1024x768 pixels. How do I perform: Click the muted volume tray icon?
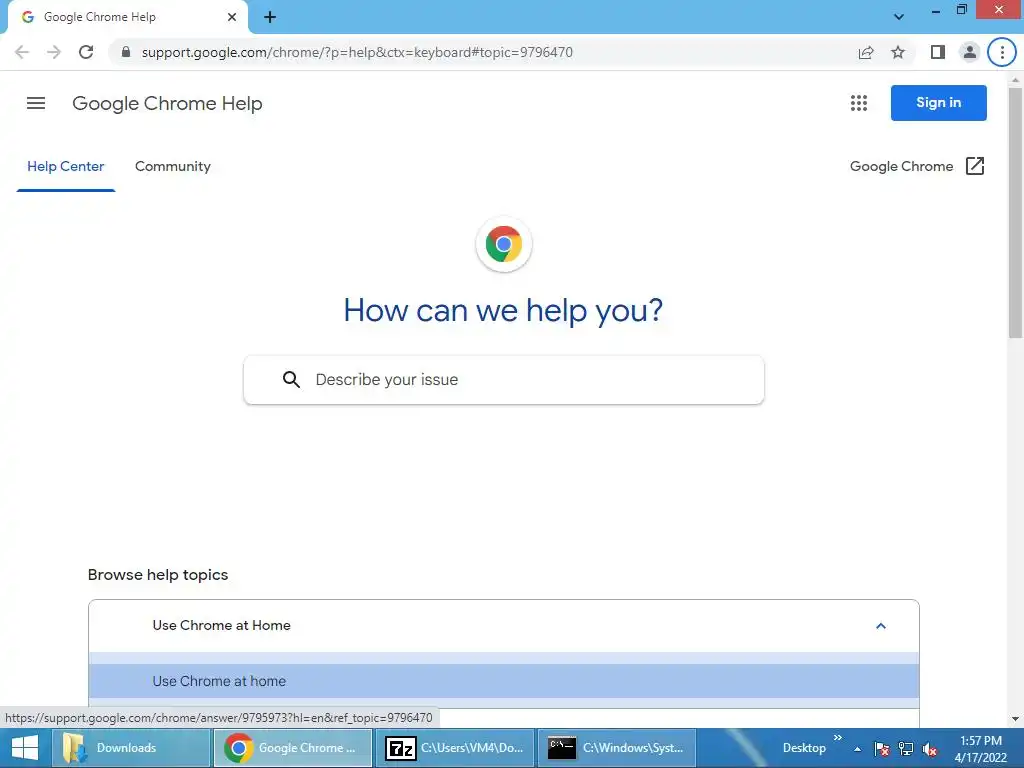[930, 748]
